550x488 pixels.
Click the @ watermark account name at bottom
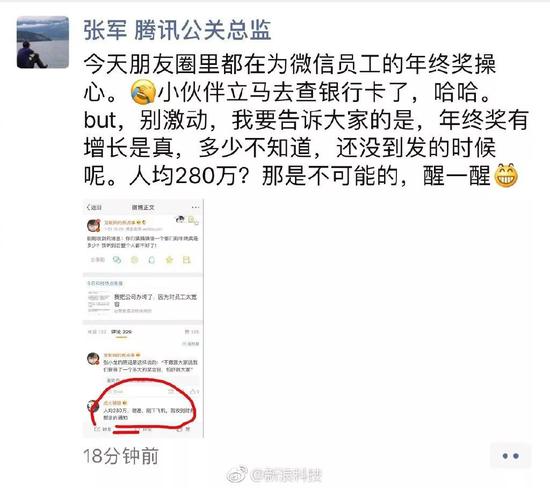(x=286, y=475)
